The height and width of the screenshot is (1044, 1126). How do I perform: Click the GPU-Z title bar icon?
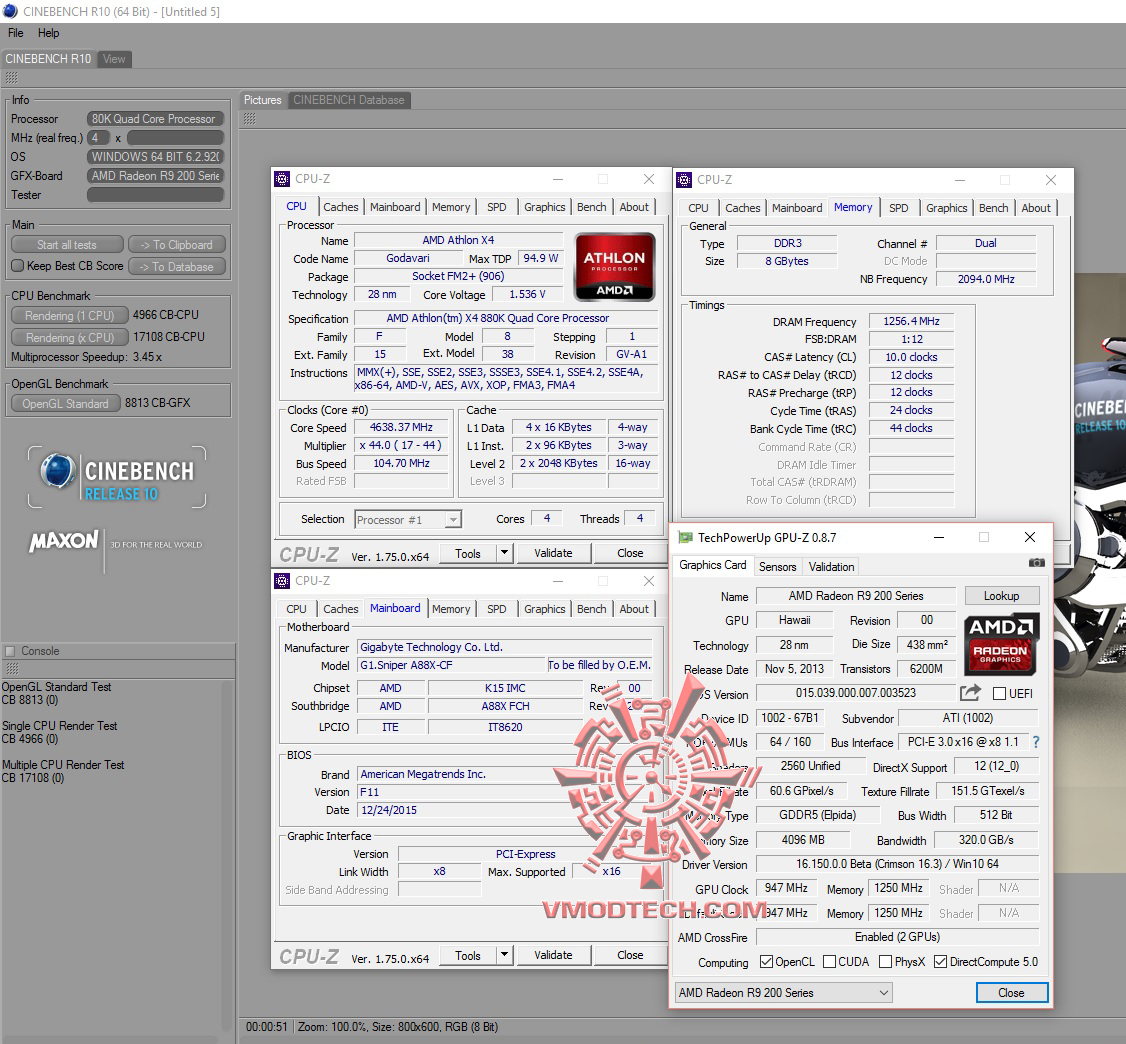[685, 537]
